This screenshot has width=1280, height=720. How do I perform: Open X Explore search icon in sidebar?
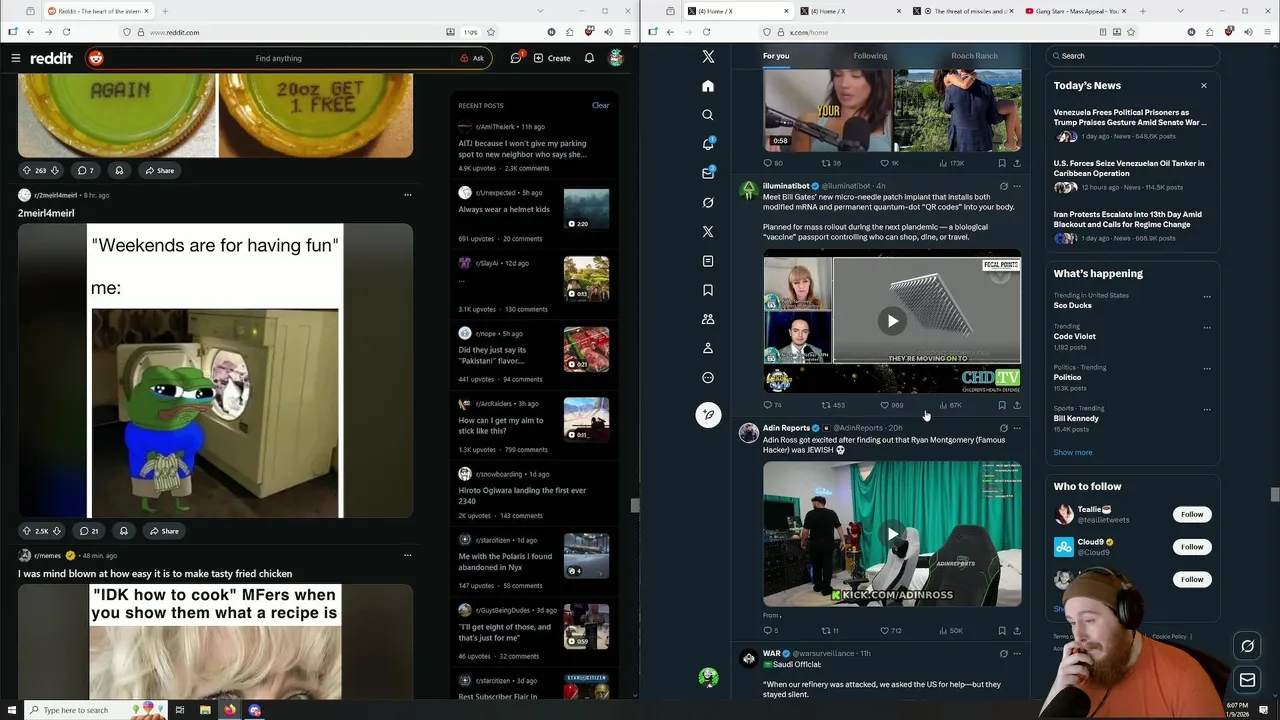coord(708,115)
